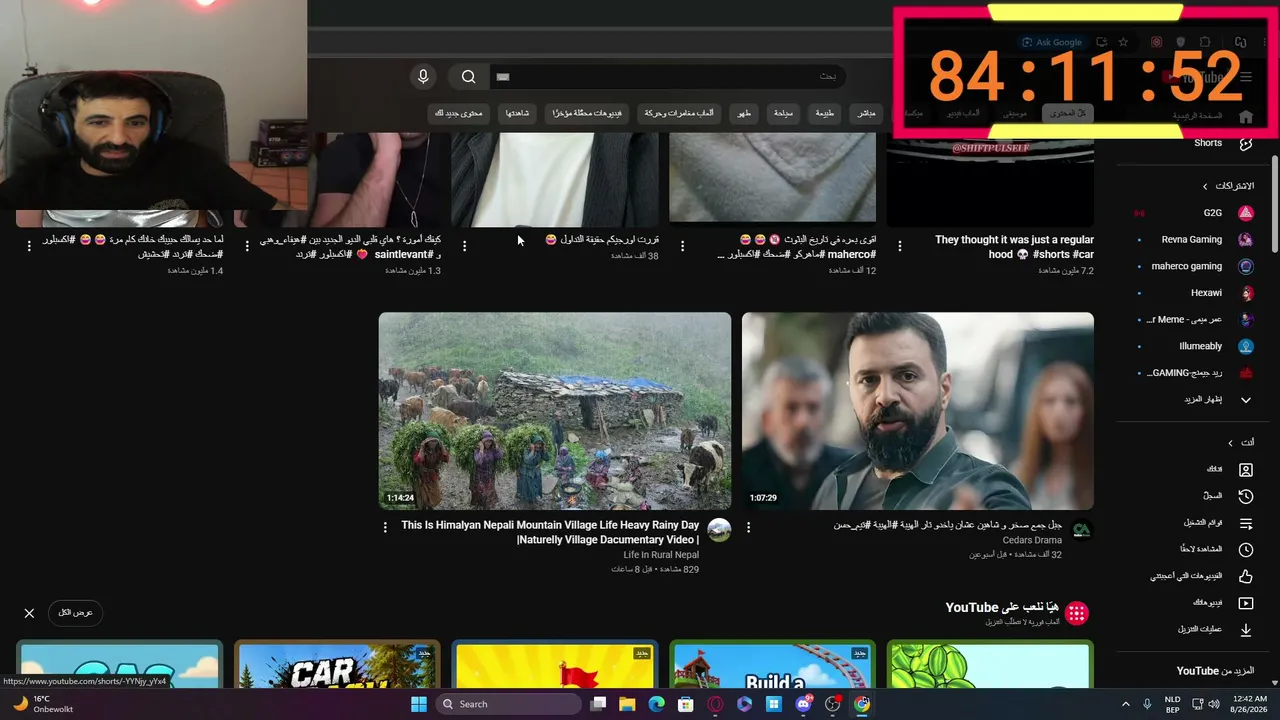Click the Cedars Drama channel avatar
Viewport: 1280px width, 720px height.
[1082, 530]
